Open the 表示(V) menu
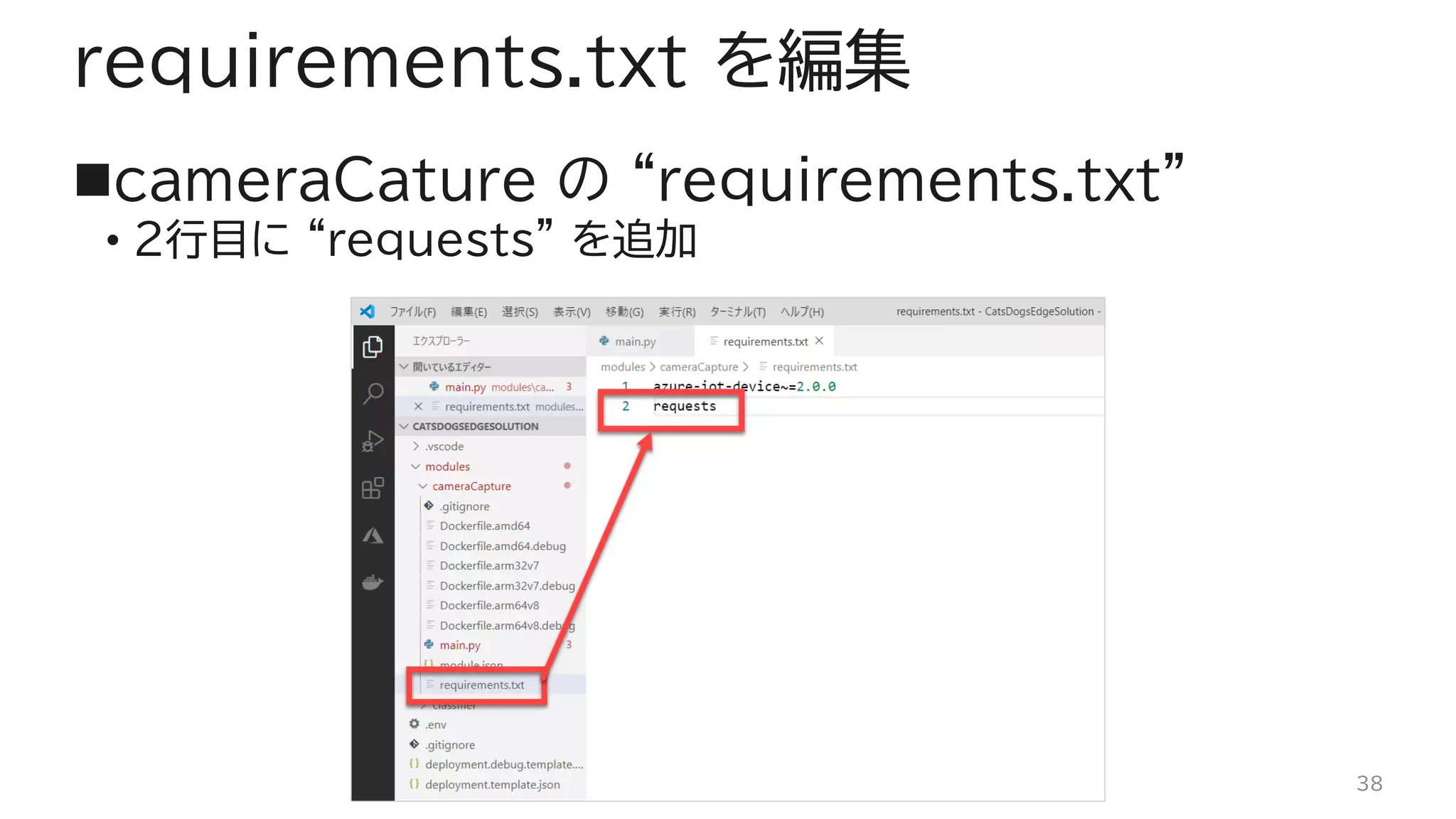 pos(572,311)
